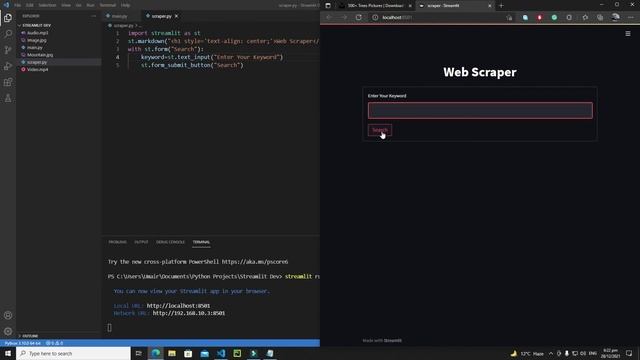Click the red extension icon in browser toolbar
This screenshot has width=640, height=360.
point(540,18)
